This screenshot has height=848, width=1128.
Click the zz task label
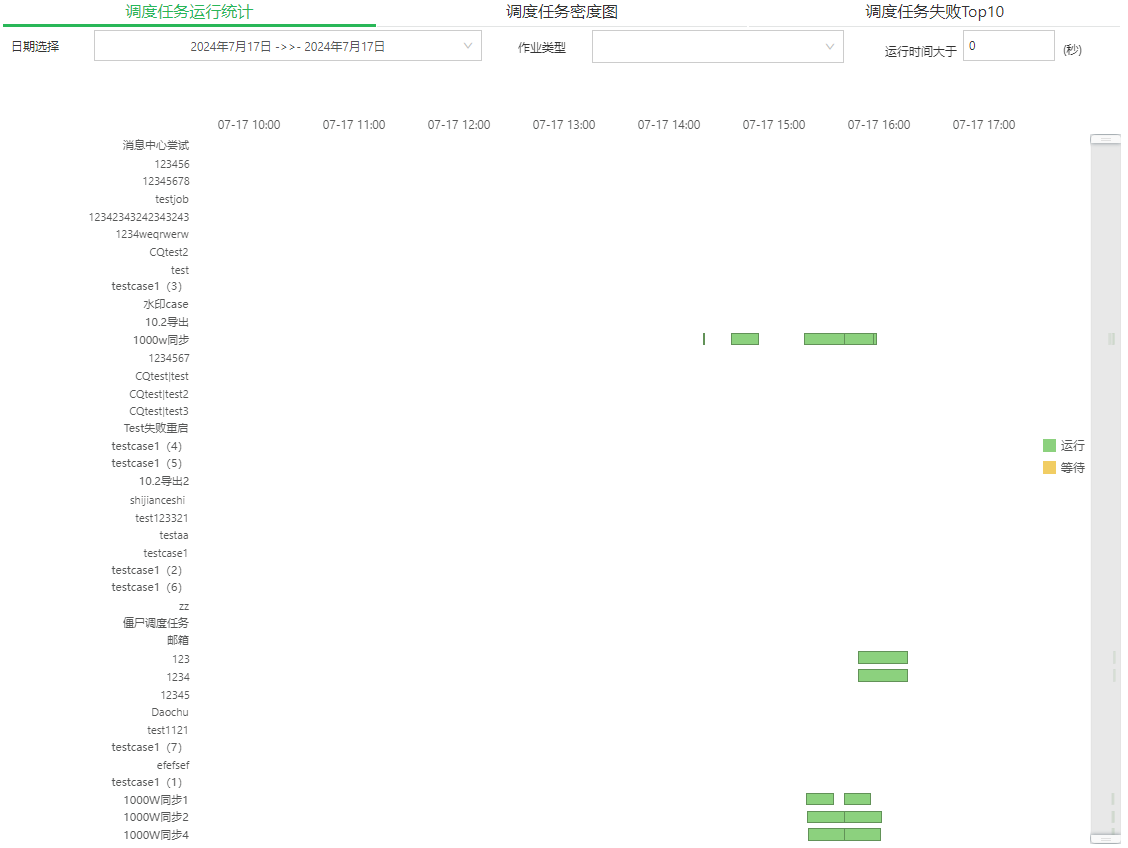point(184,606)
